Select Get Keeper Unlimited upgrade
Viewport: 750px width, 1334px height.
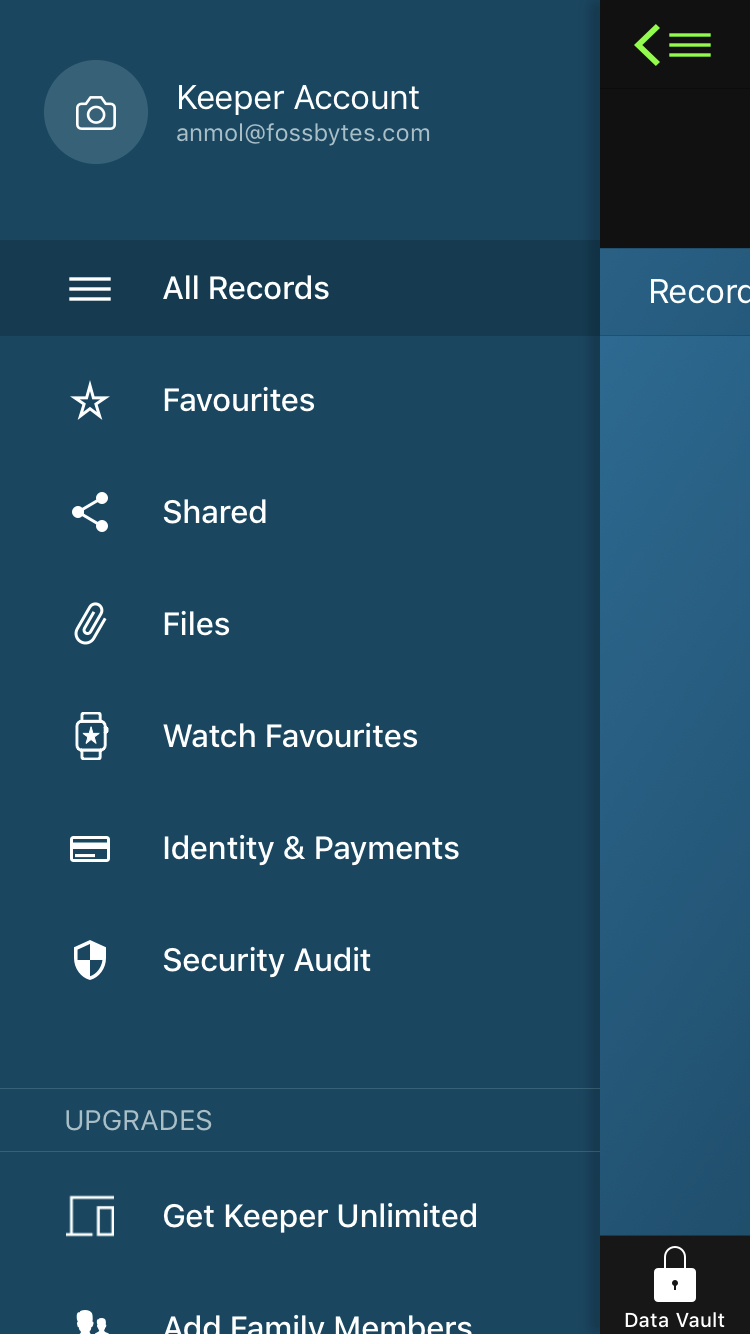click(320, 1216)
